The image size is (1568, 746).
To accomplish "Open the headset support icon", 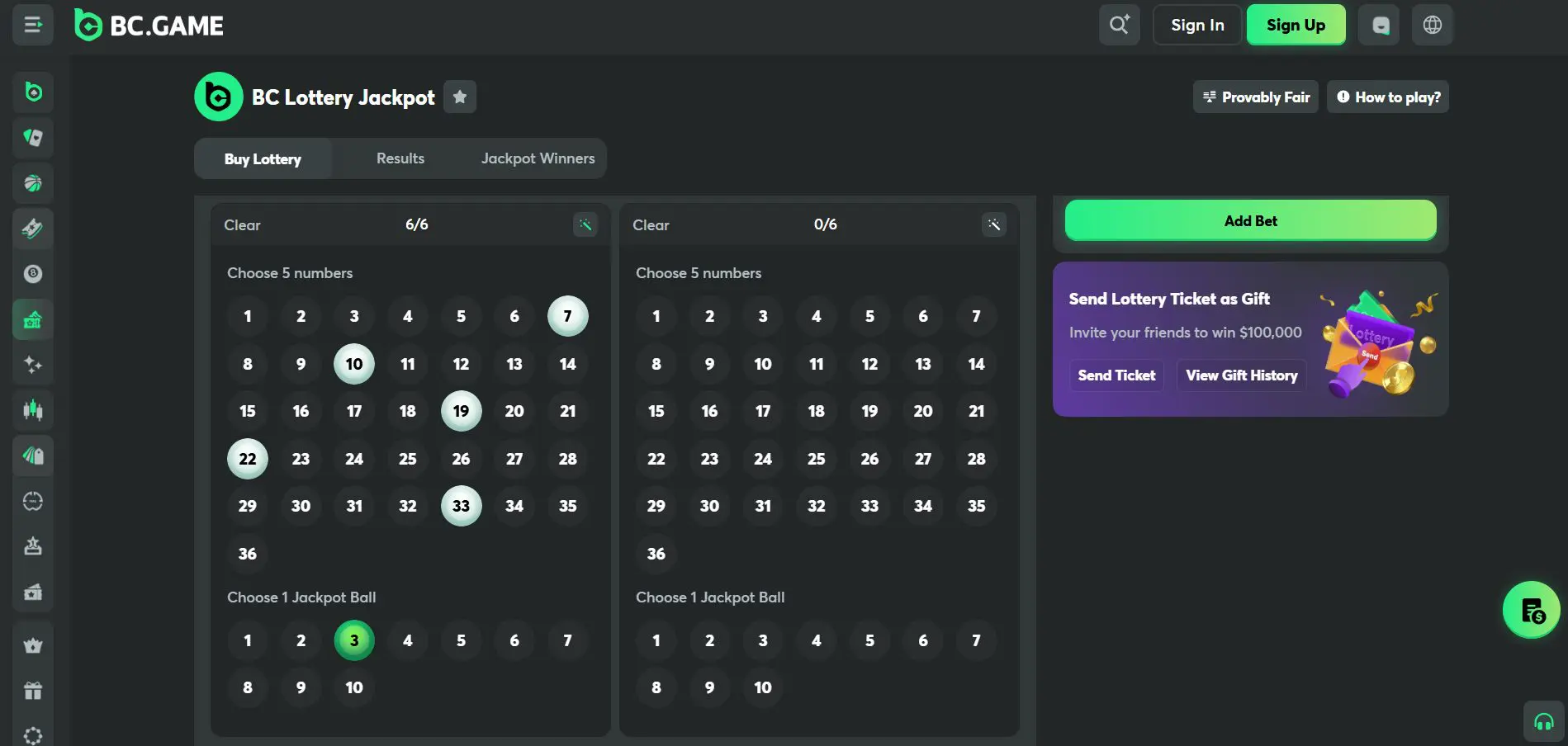I will click(1543, 722).
